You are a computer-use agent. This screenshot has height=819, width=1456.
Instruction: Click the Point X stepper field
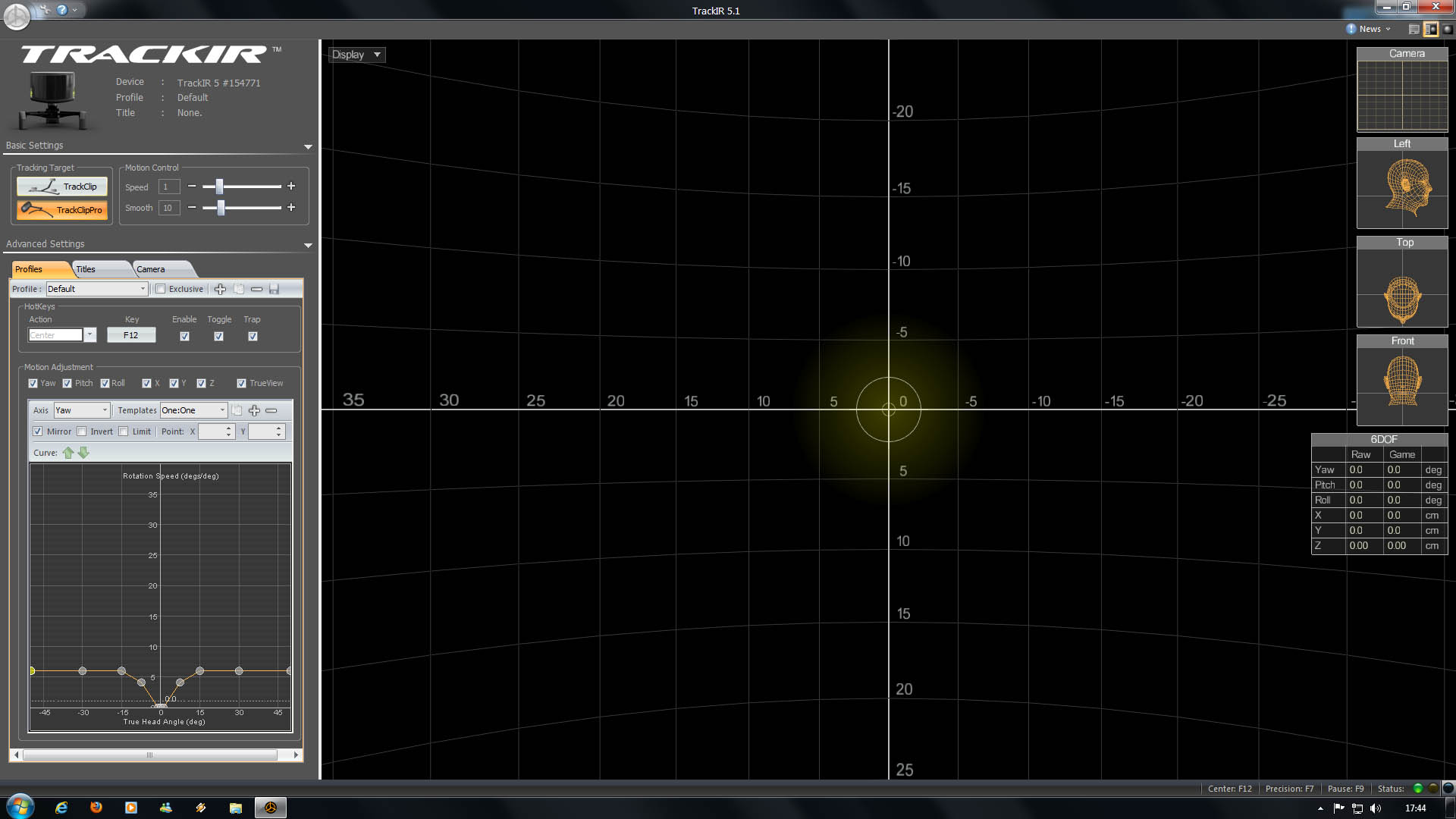pyautogui.click(x=216, y=431)
